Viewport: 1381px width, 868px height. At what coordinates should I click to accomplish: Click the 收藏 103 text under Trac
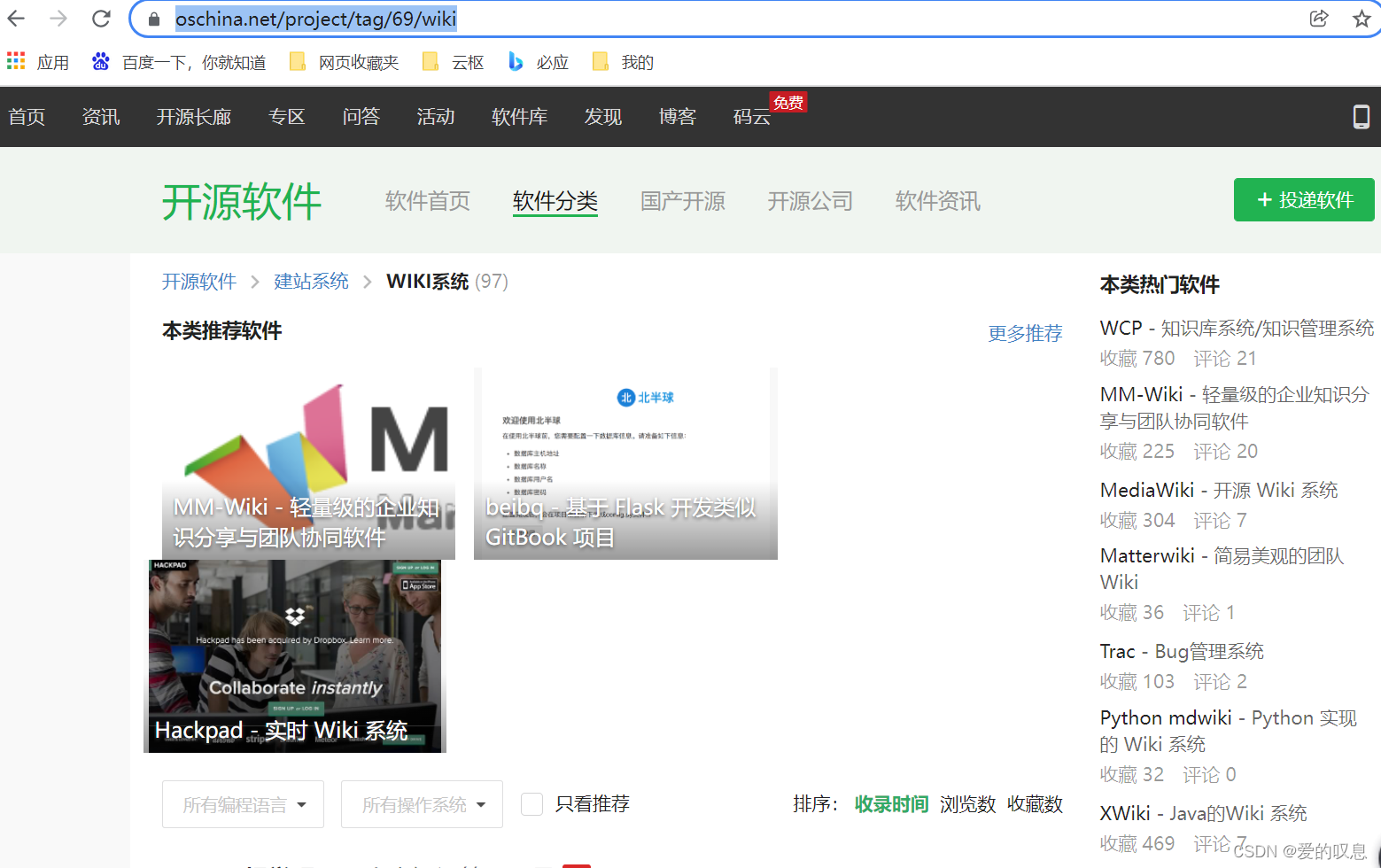(1137, 681)
